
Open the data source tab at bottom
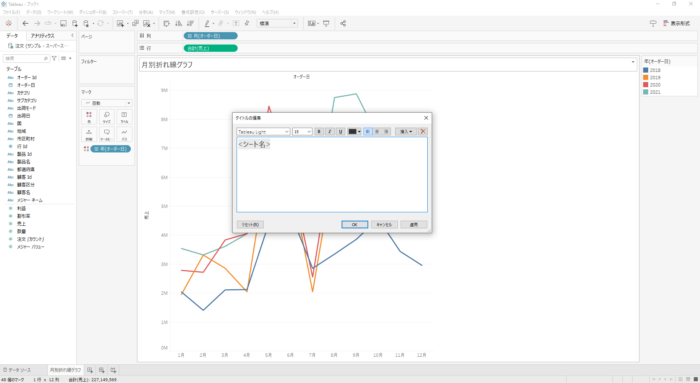point(17,370)
